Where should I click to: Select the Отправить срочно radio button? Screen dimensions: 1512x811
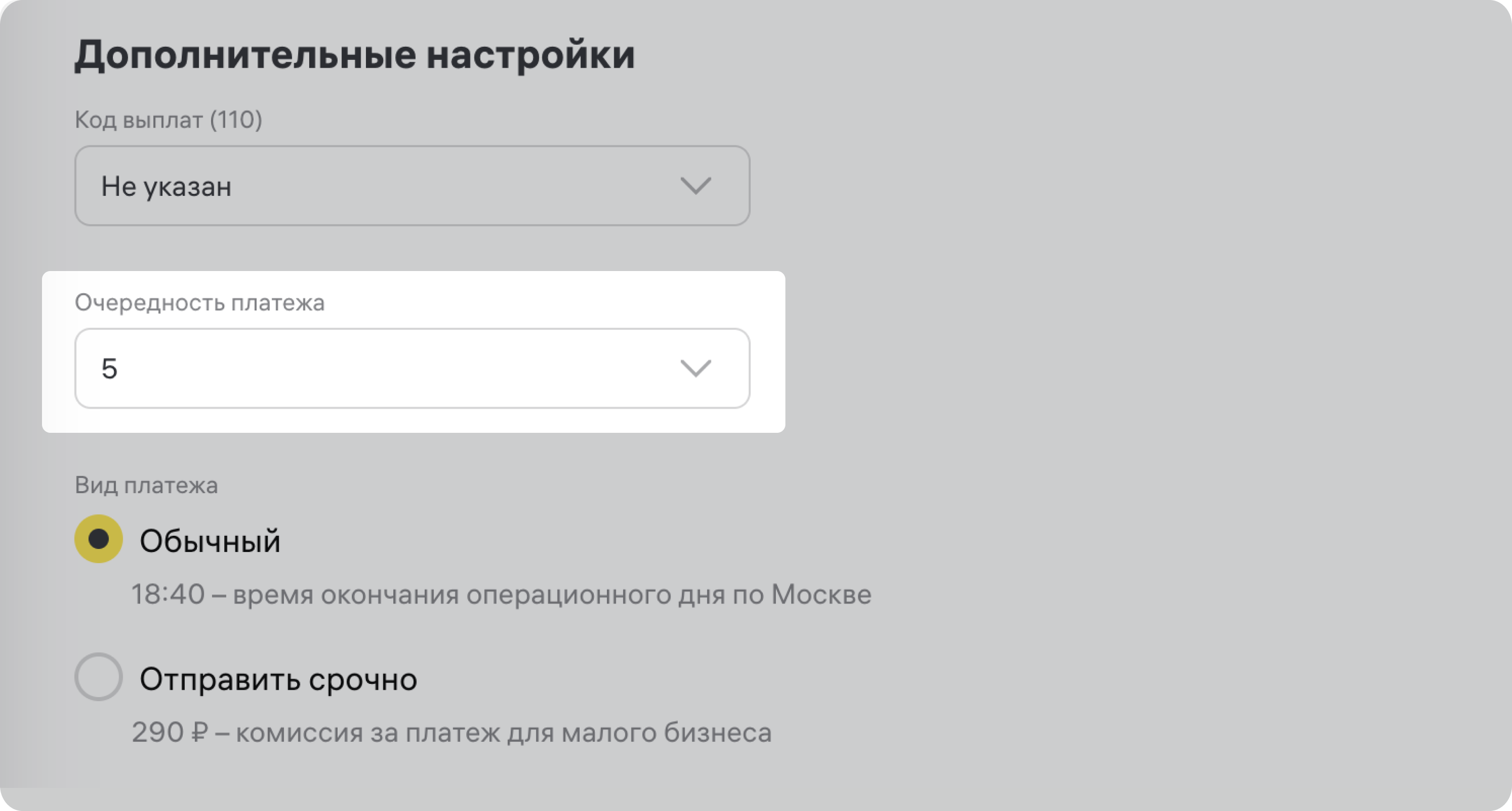point(99,677)
